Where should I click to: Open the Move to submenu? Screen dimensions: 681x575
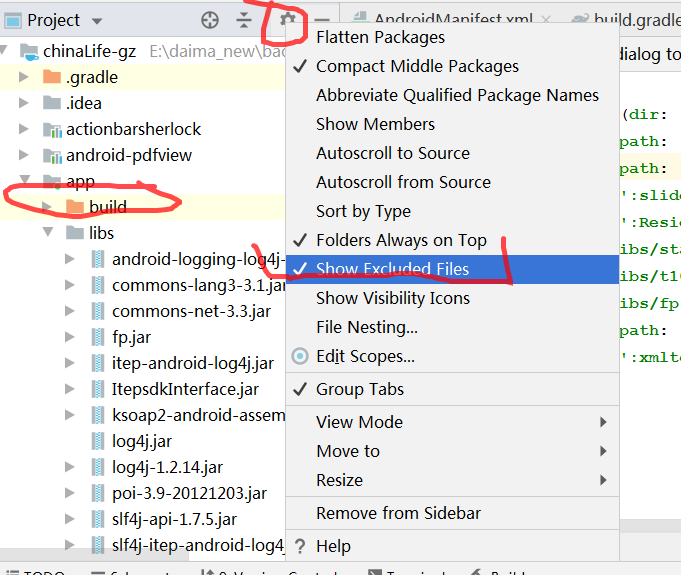click(x=452, y=451)
